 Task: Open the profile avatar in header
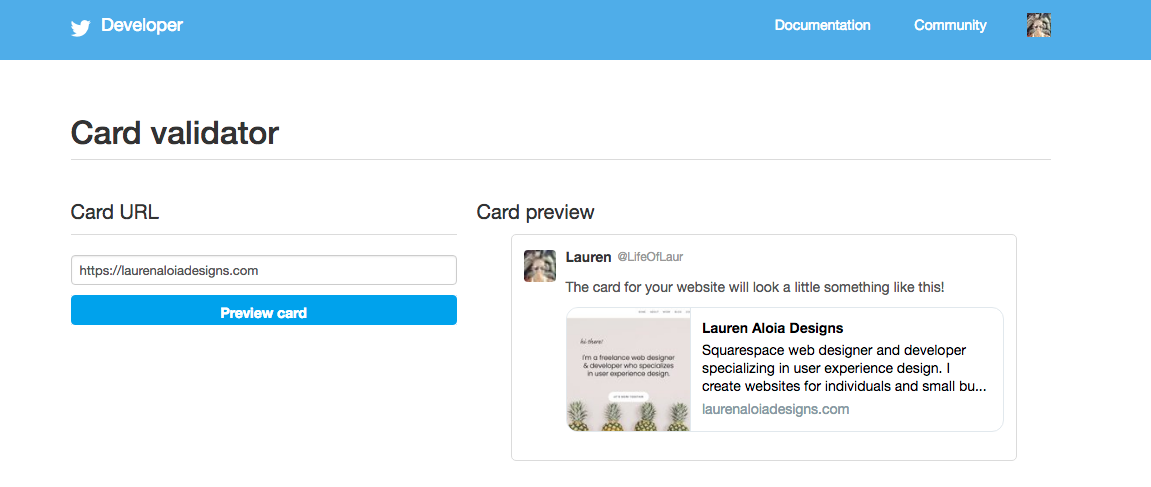coord(1039,26)
